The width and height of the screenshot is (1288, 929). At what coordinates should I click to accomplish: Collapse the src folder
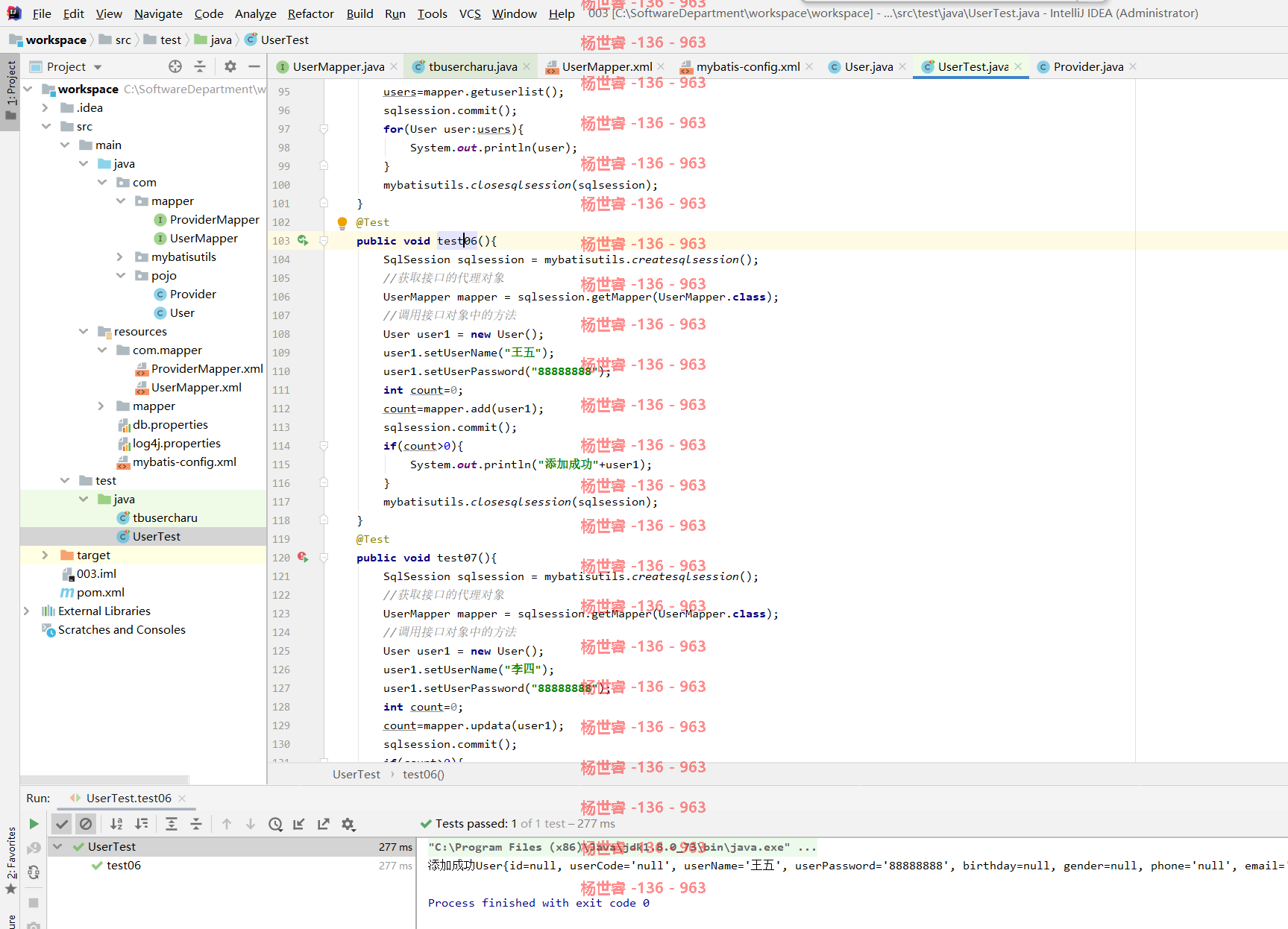[x=45, y=126]
